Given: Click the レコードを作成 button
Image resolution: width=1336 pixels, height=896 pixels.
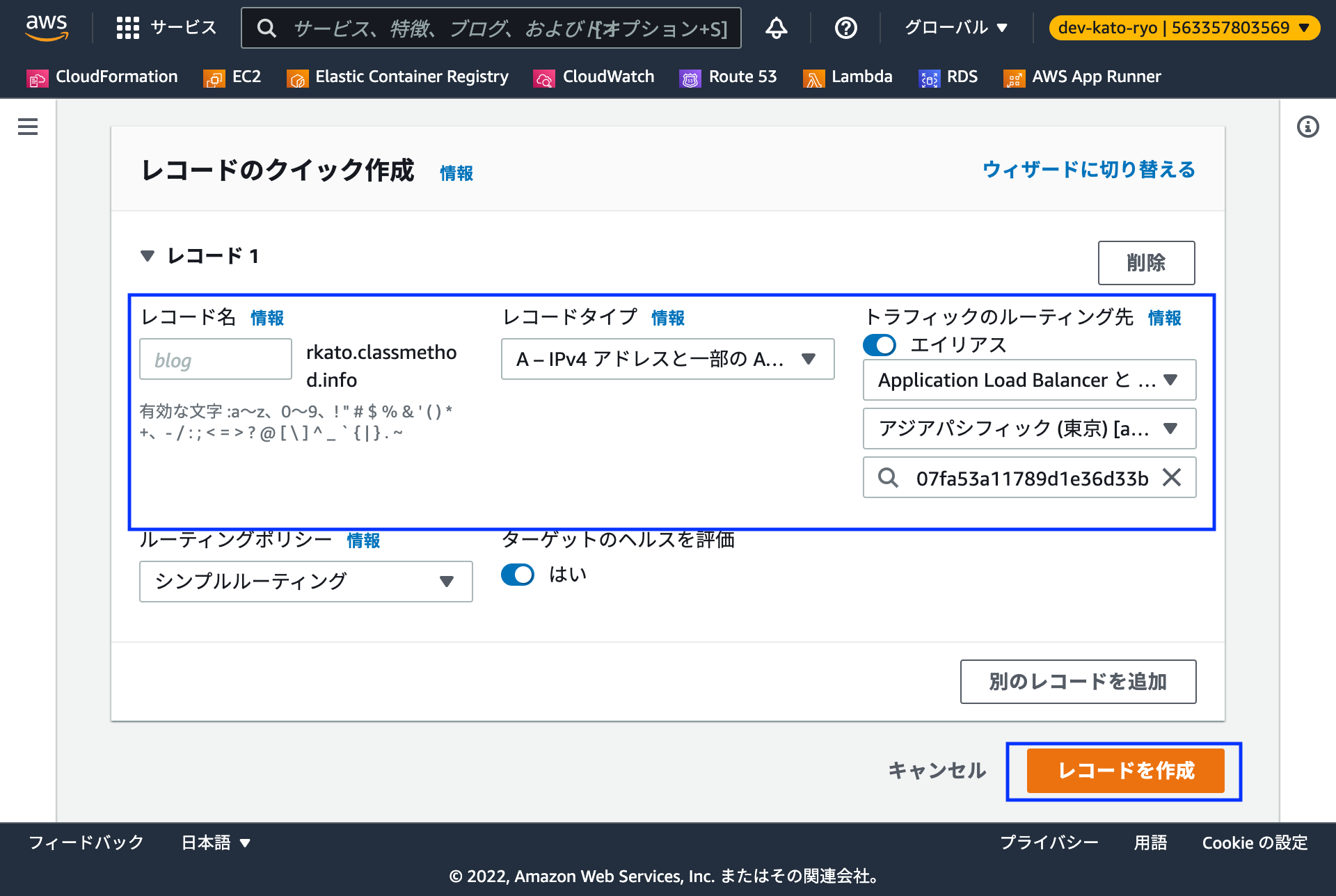Looking at the screenshot, I should [x=1124, y=771].
